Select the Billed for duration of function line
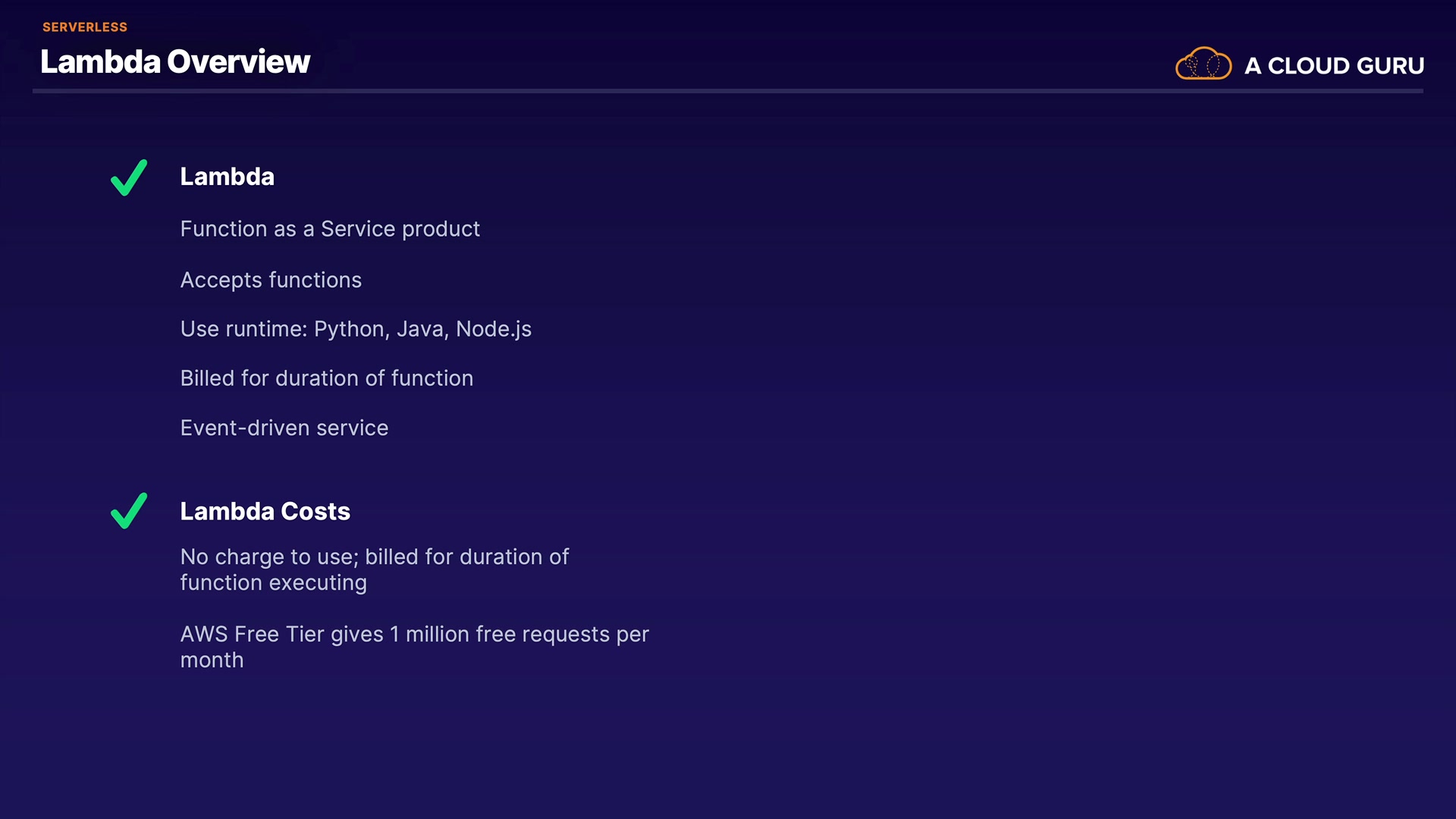Image resolution: width=1456 pixels, height=819 pixels. click(326, 378)
